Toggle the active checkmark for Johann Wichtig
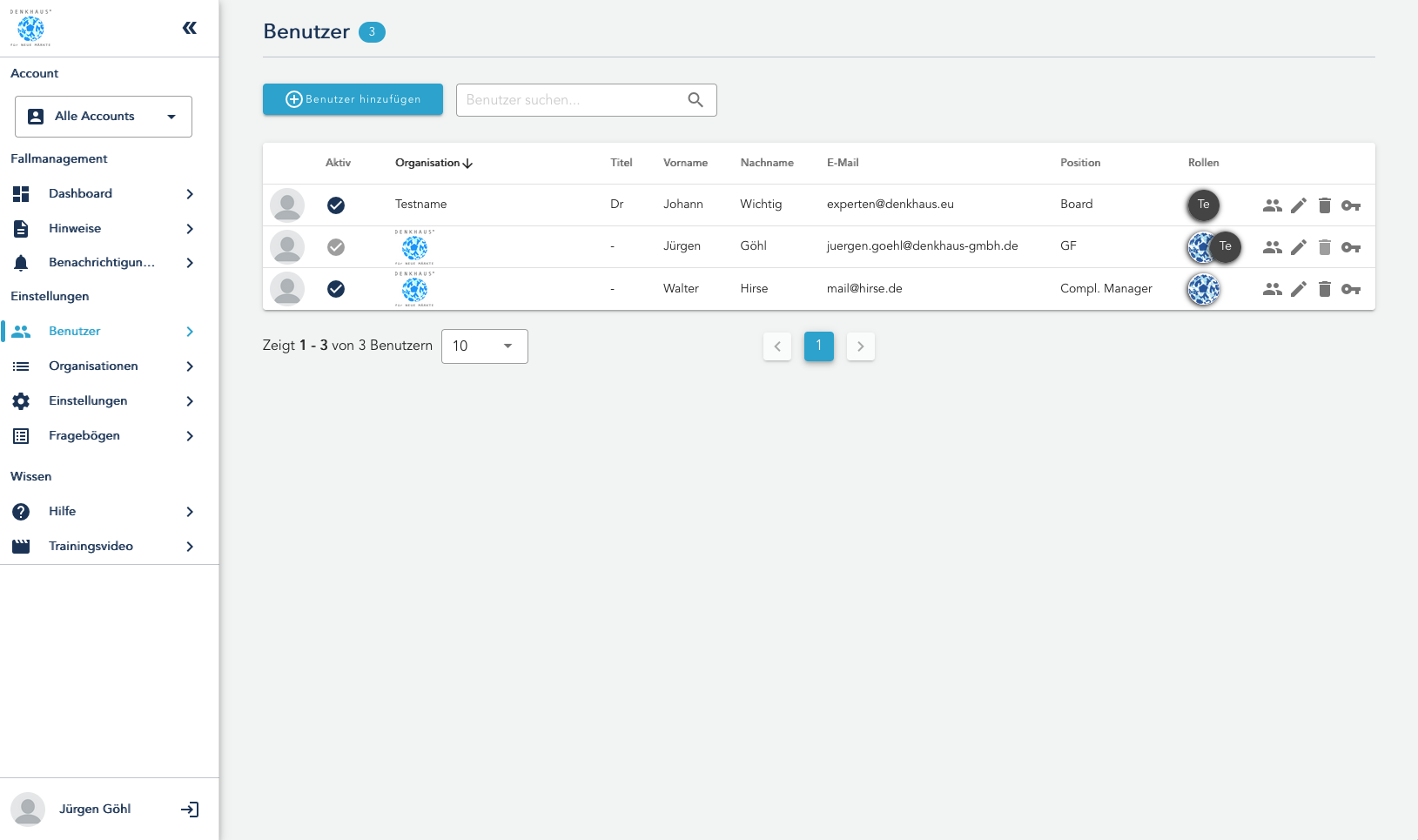The height and width of the screenshot is (840, 1418). (x=336, y=205)
